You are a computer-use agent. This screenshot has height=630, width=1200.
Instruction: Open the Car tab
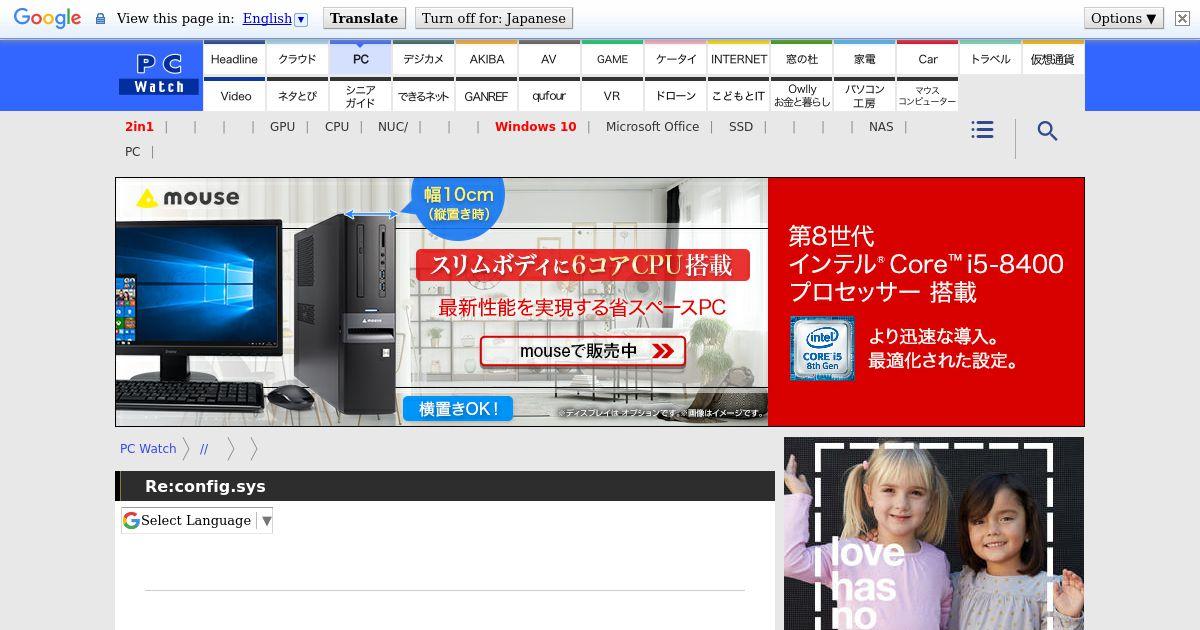pyautogui.click(x=928, y=59)
